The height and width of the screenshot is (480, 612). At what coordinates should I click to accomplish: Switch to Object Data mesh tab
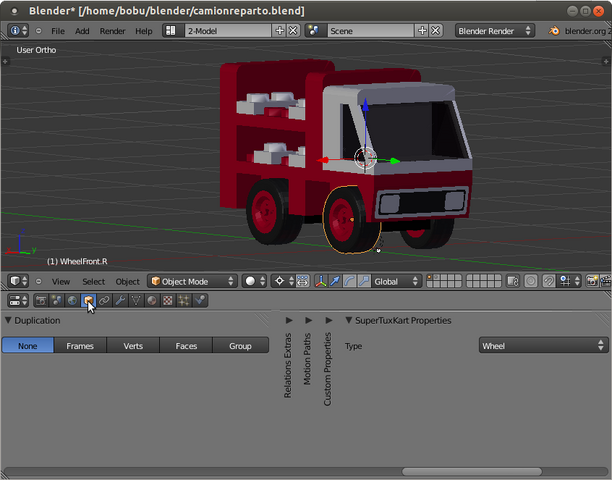pyautogui.click(x=136, y=300)
